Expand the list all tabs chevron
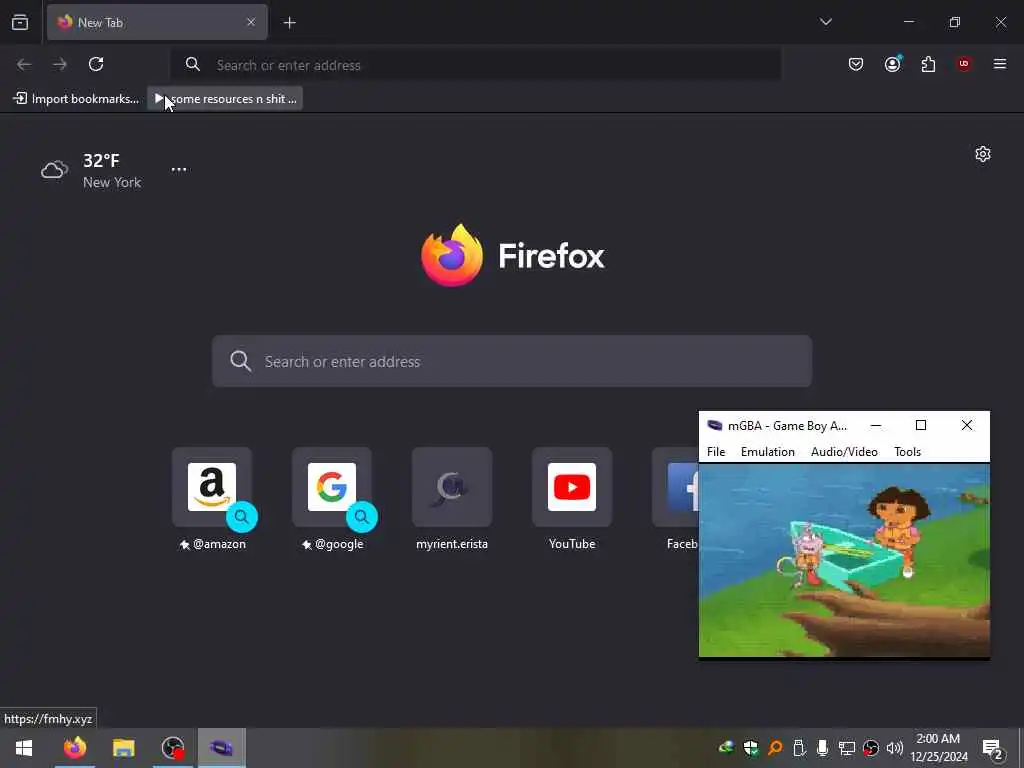1024x768 pixels. pyautogui.click(x=825, y=22)
